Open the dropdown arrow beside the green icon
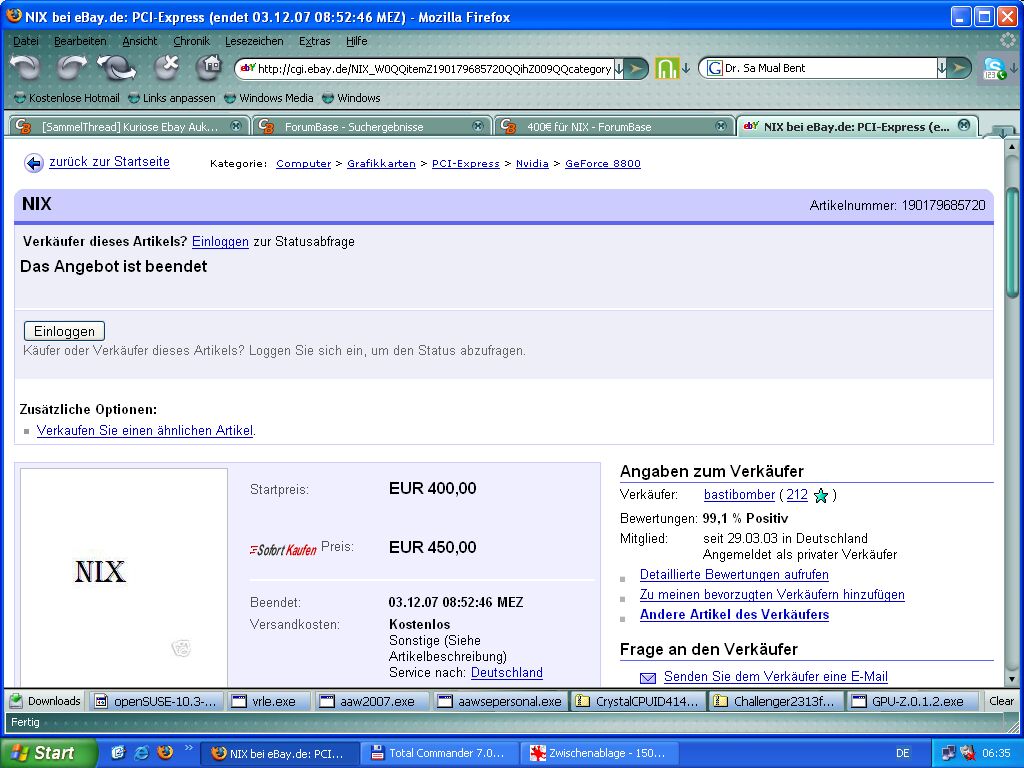The width and height of the screenshot is (1024, 768). click(686, 68)
